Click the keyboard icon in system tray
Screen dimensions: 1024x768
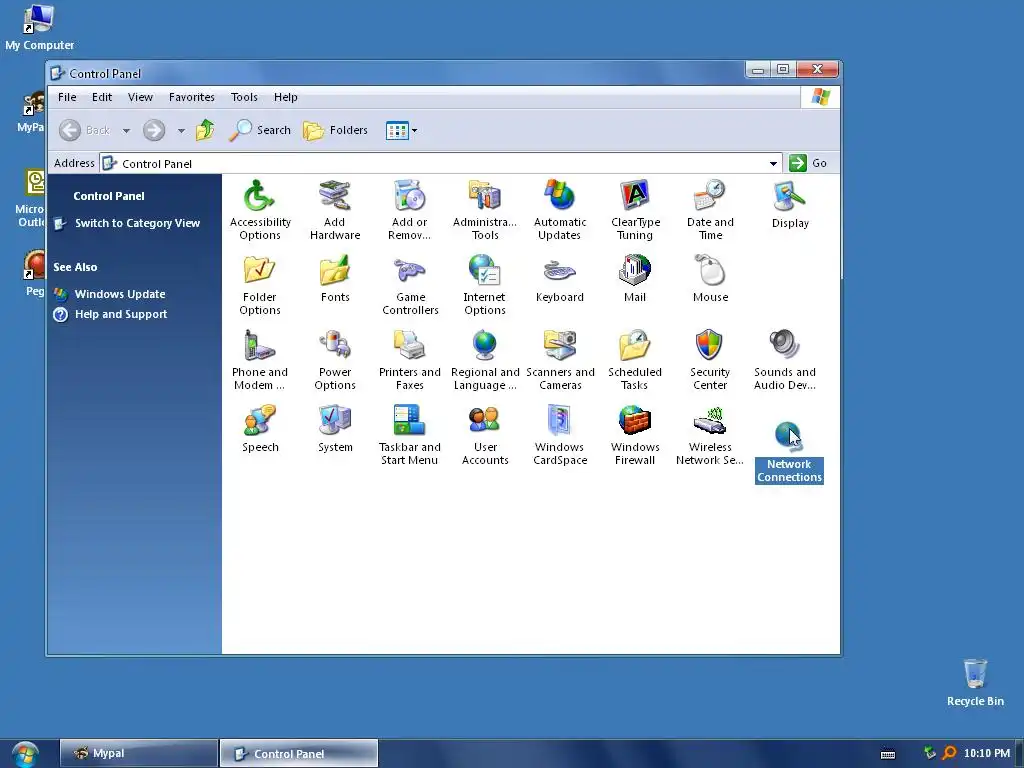point(888,754)
